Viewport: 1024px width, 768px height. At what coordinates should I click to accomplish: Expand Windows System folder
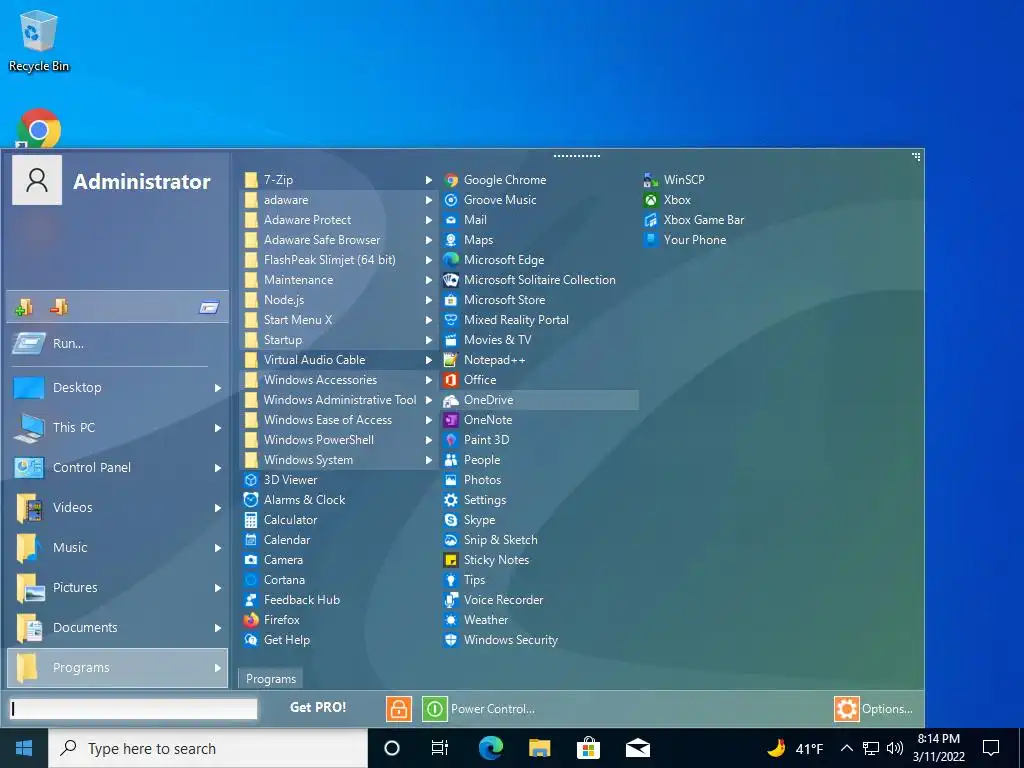[338, 460]
